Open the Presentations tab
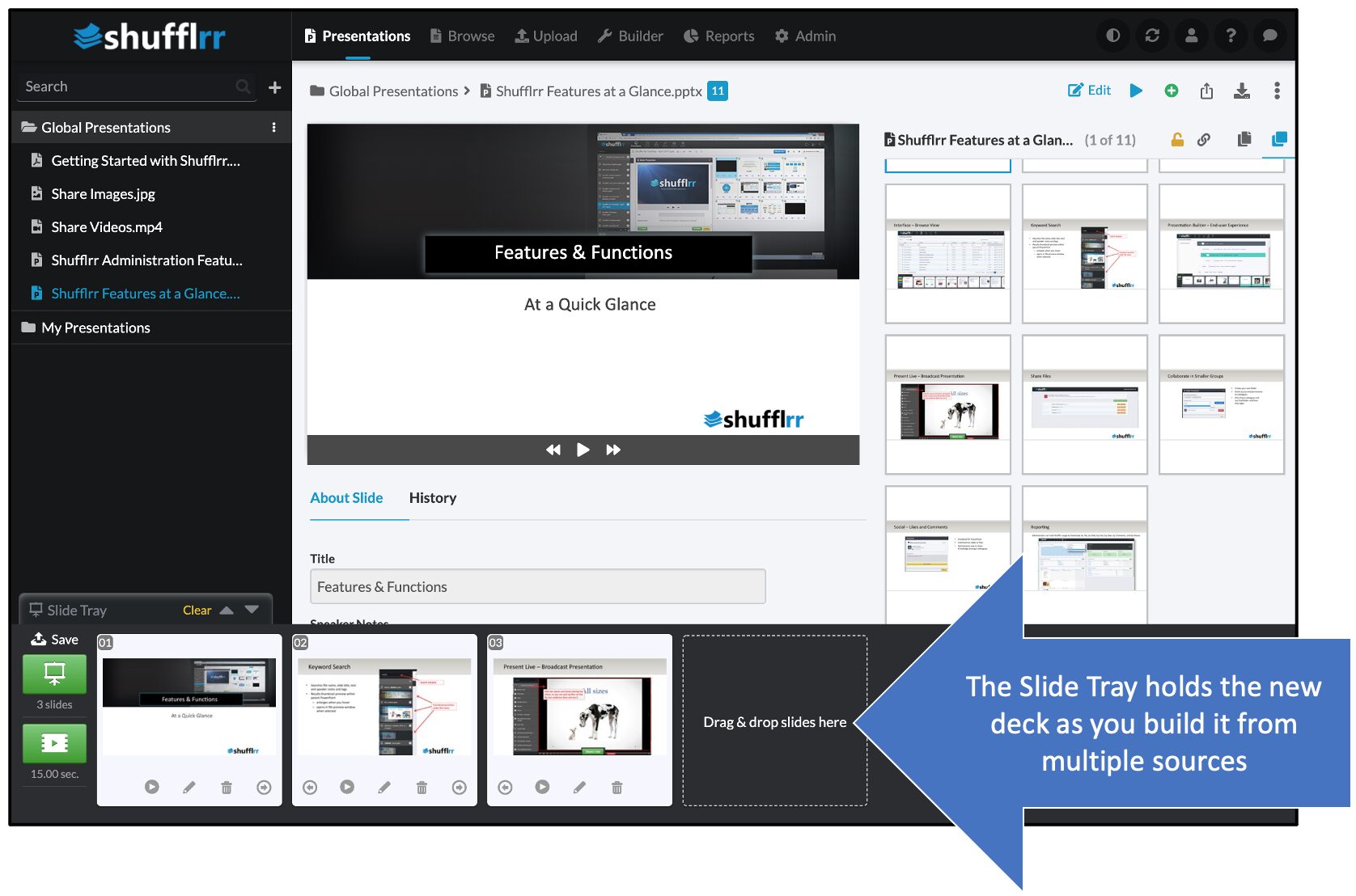Screen dimensions: 1356x896 click(358, 36)
